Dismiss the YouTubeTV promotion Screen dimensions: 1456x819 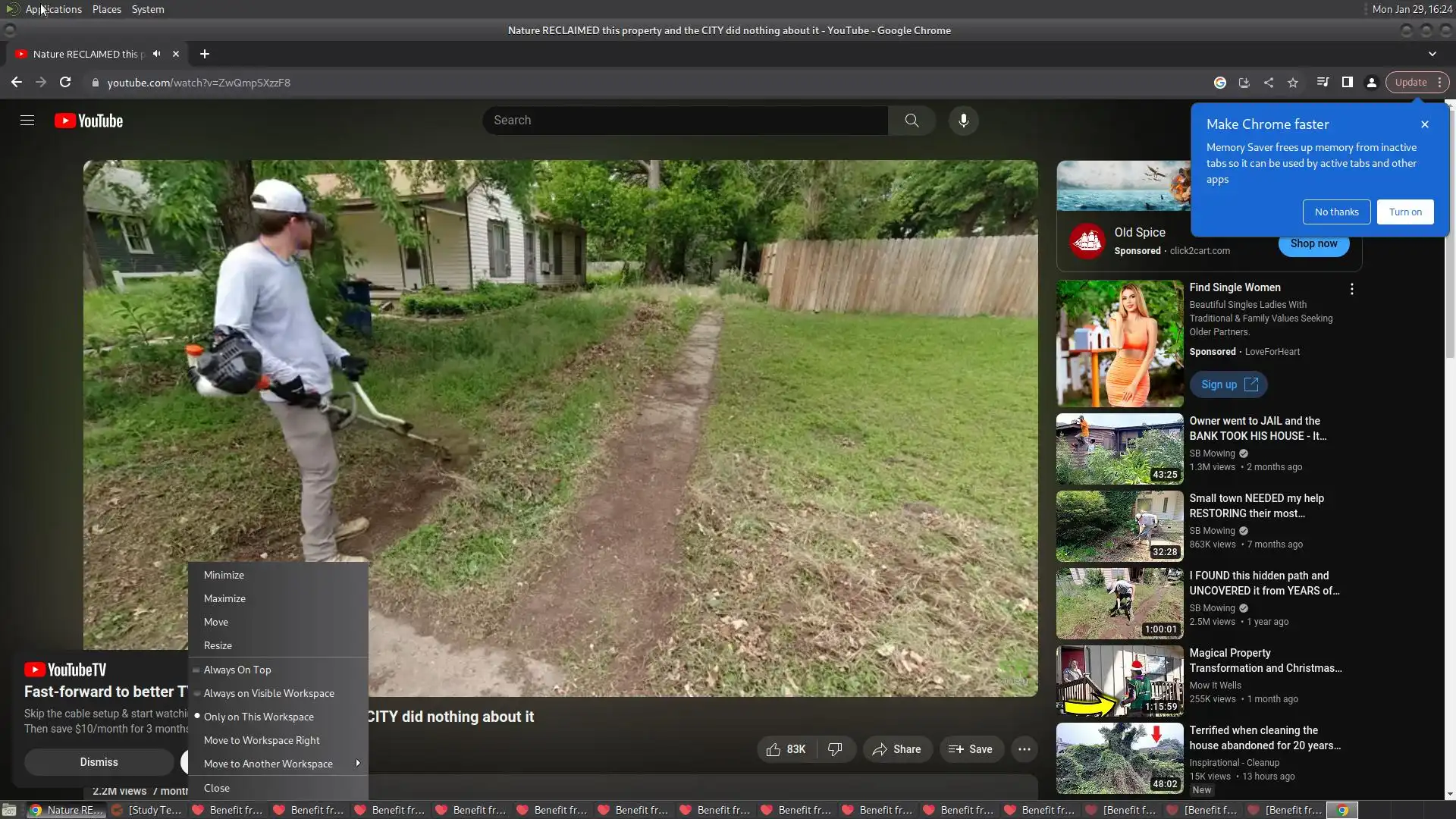coord(99,762)
